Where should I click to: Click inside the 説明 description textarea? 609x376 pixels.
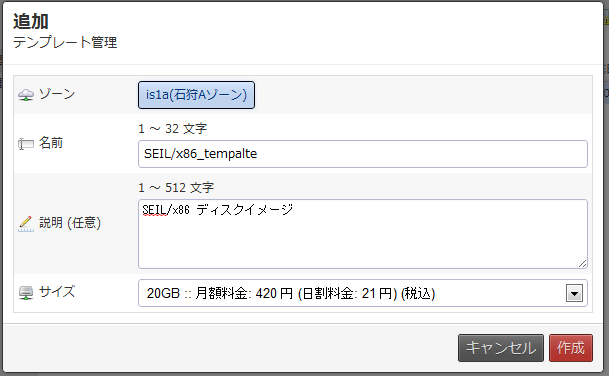point(362,234)
